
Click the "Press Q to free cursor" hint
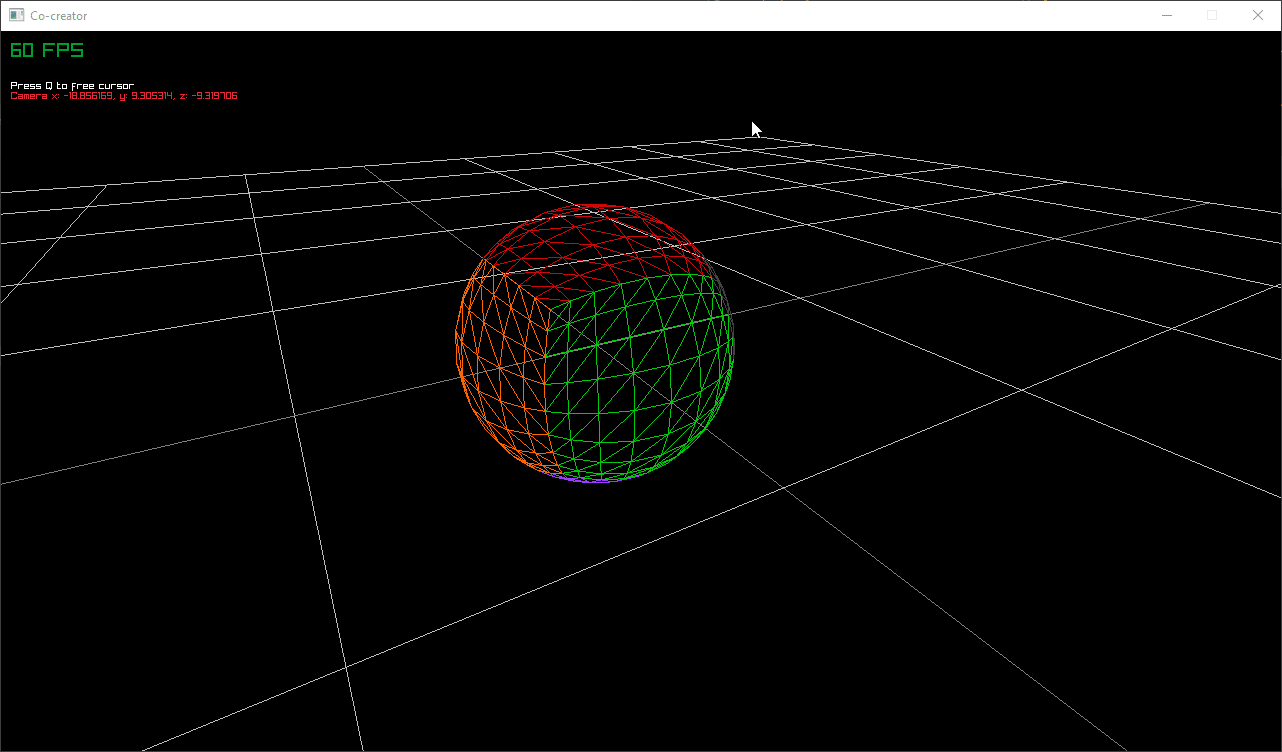(72, 86)
